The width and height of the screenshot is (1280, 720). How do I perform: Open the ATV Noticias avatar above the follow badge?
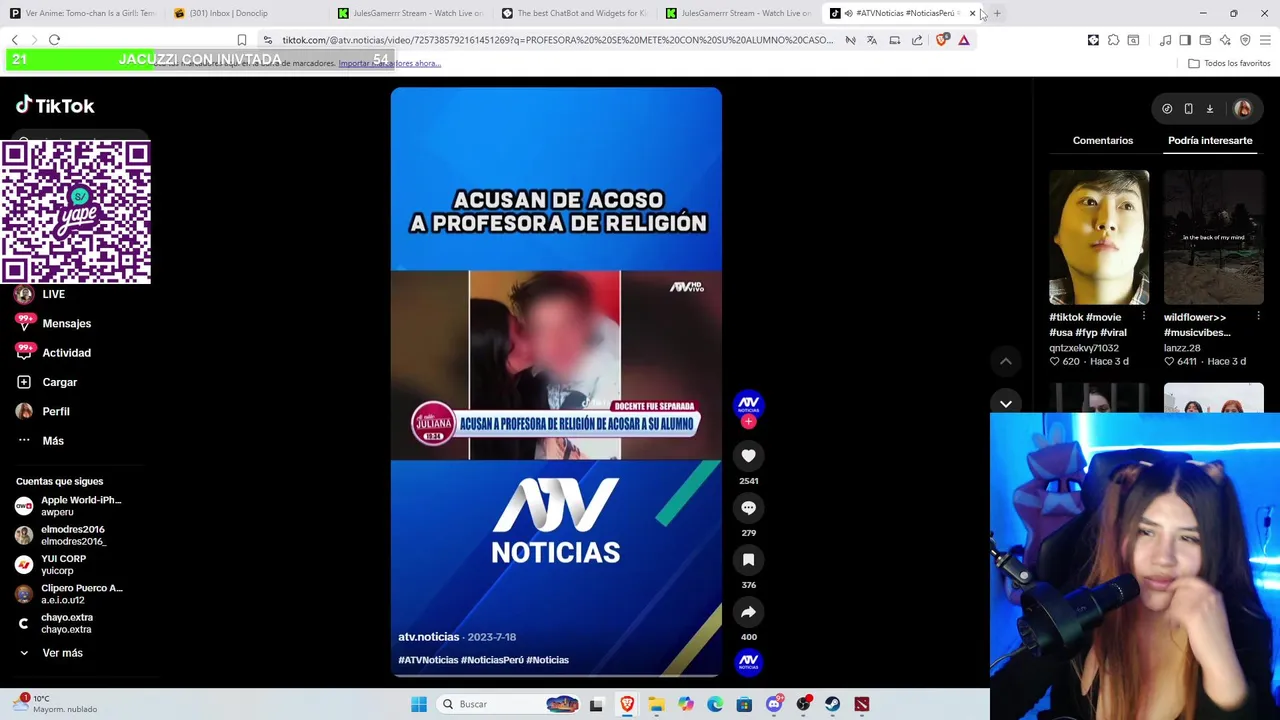coord(748,403)
